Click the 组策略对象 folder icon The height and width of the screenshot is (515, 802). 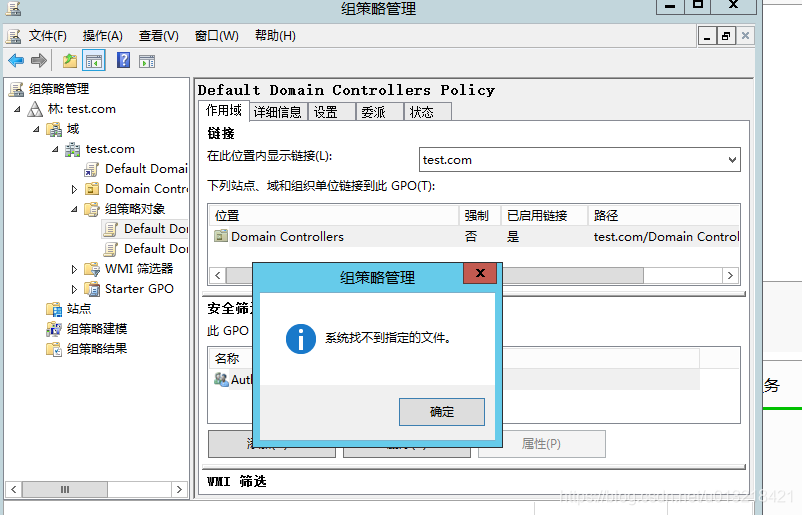(x=92, y=209)
